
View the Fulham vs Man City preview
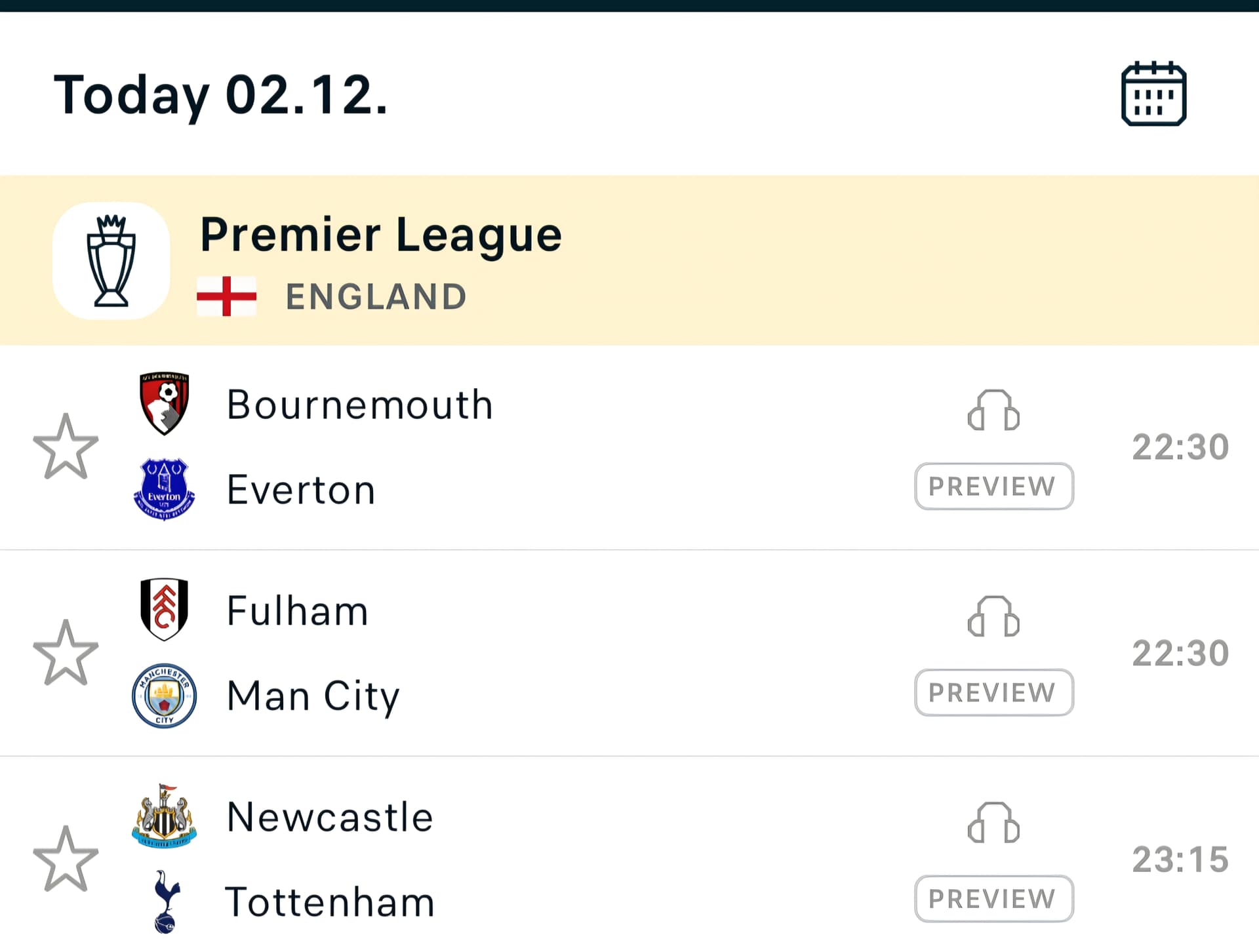point(993,692)
